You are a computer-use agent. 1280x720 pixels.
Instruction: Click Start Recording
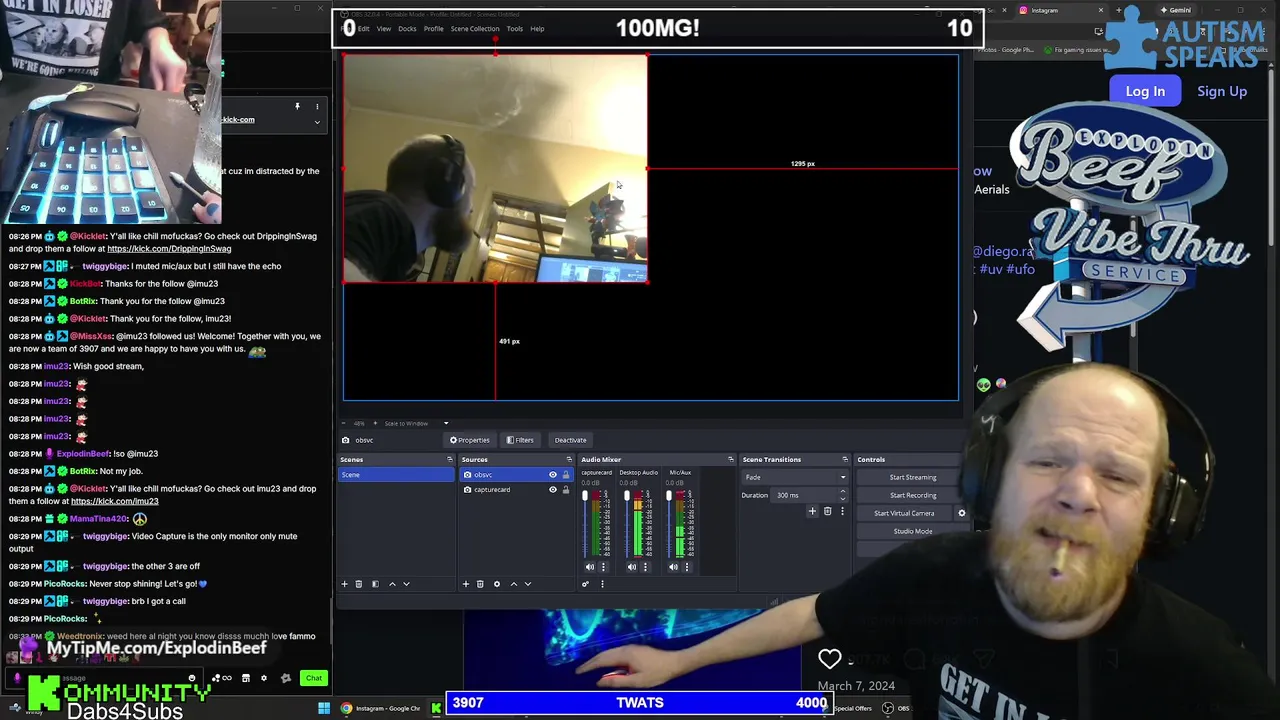tap(913, 495)
